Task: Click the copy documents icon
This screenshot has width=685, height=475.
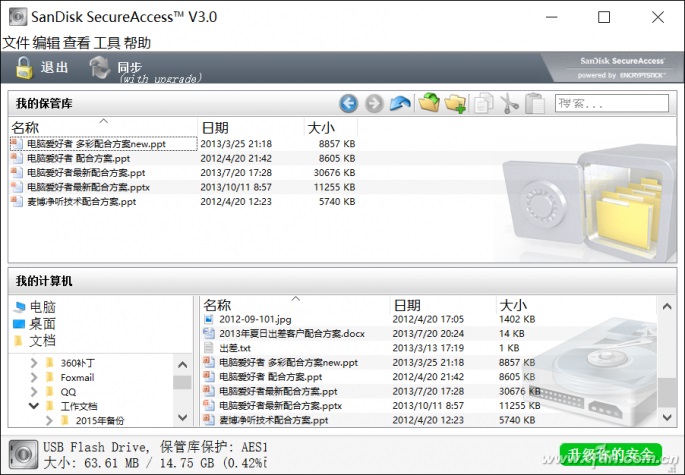Action: click(x=484, y=104)
